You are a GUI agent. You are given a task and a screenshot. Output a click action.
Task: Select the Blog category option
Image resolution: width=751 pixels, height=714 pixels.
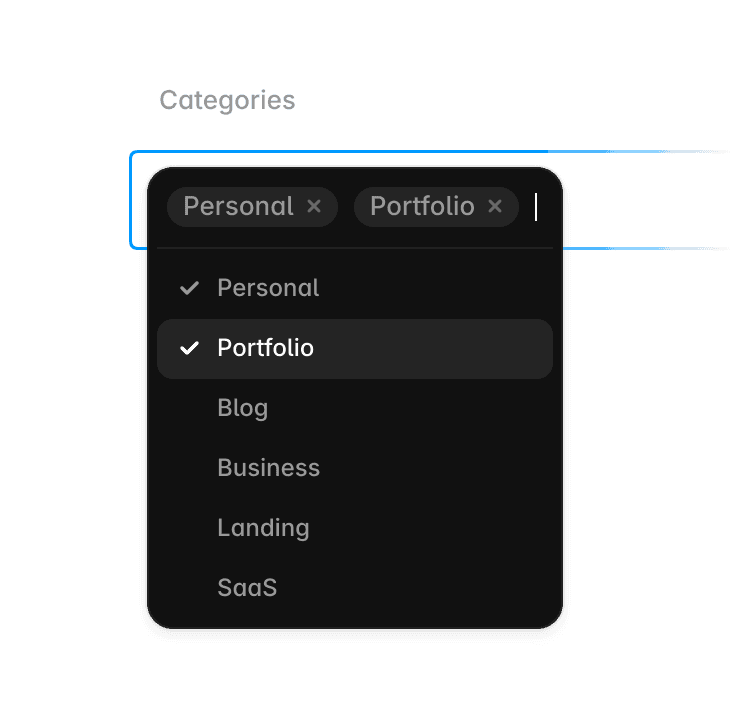(x=355, y=408)
